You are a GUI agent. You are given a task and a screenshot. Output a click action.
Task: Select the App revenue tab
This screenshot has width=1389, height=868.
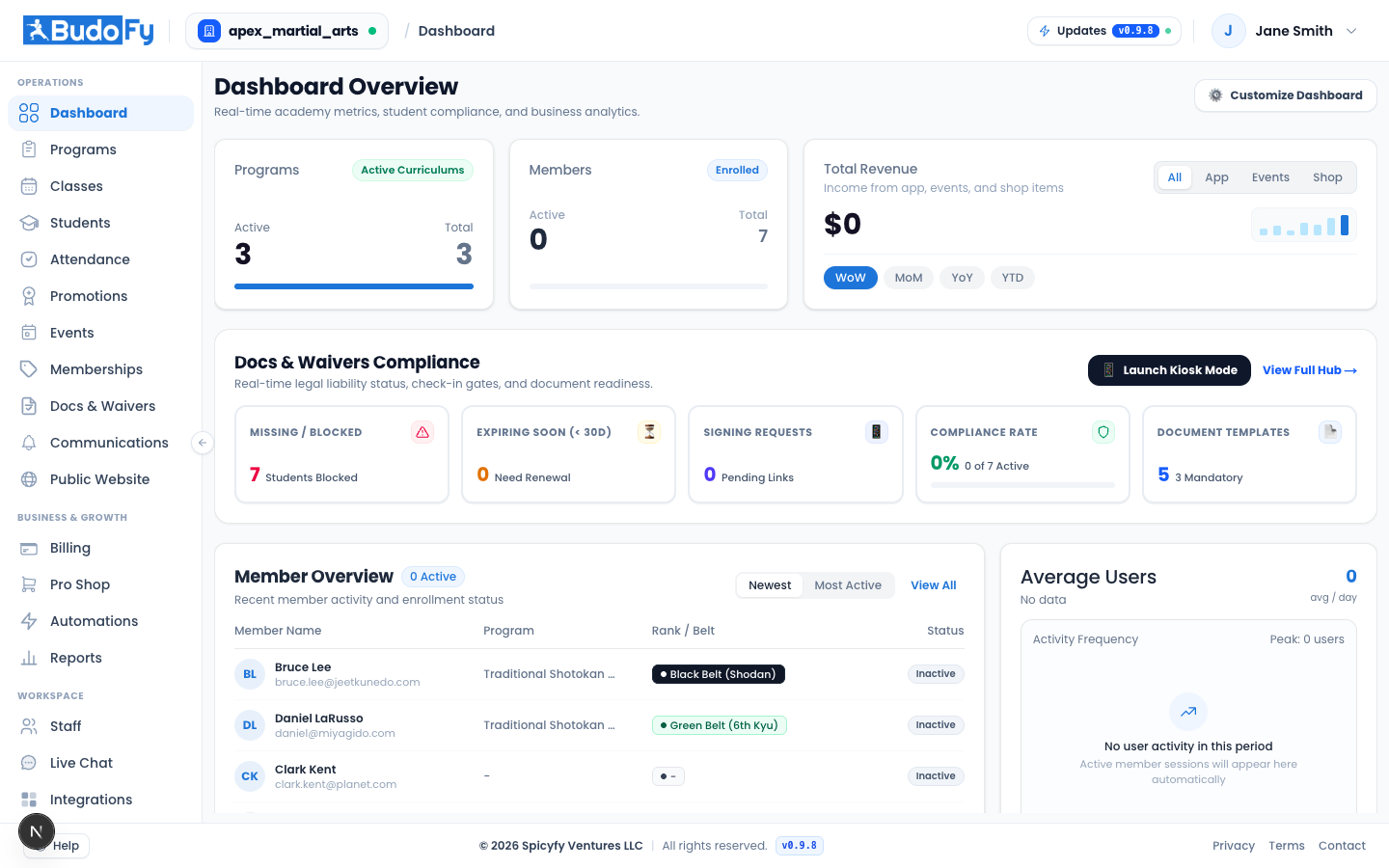(x=1216, y=177)
